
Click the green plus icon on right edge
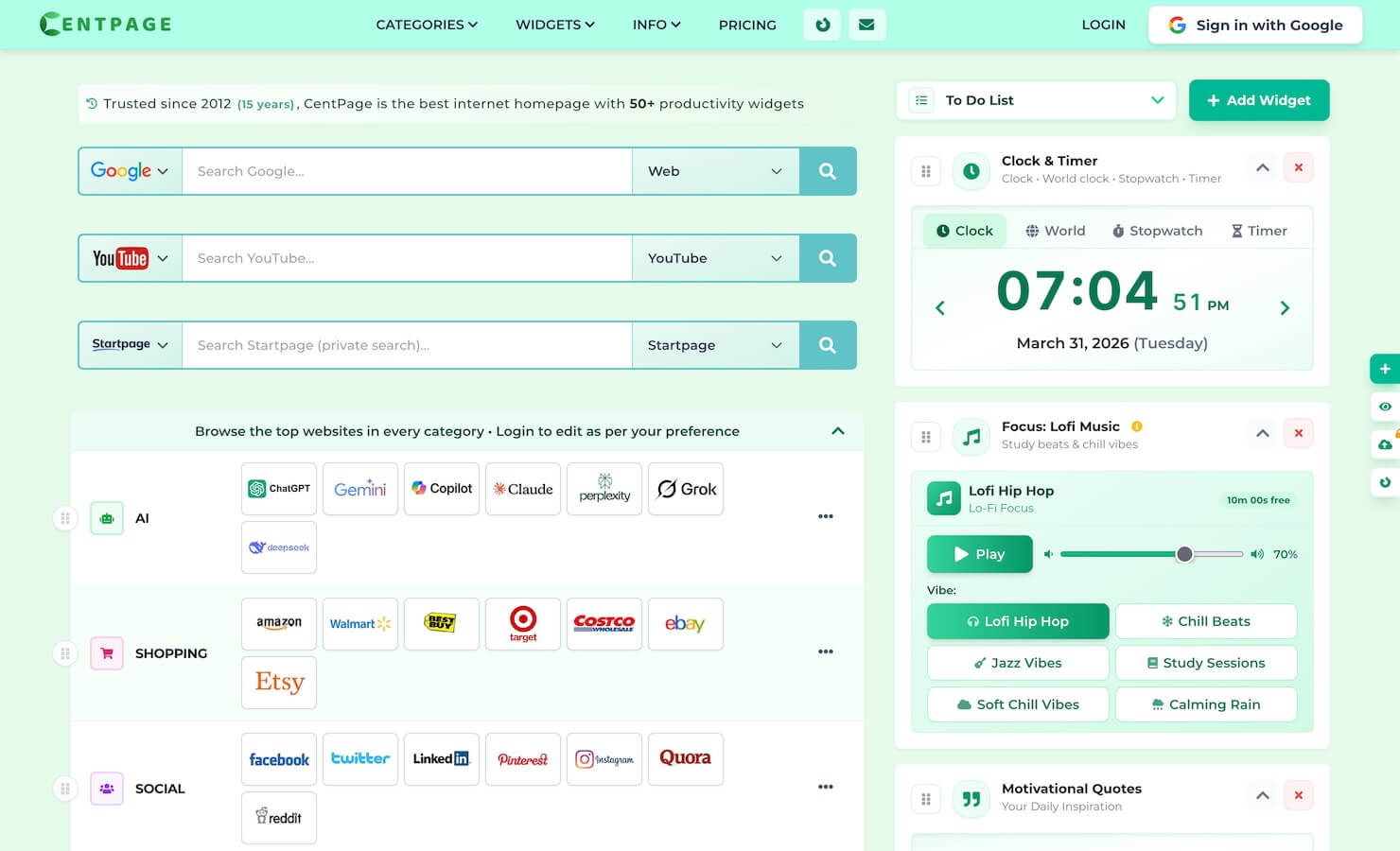1385,369
